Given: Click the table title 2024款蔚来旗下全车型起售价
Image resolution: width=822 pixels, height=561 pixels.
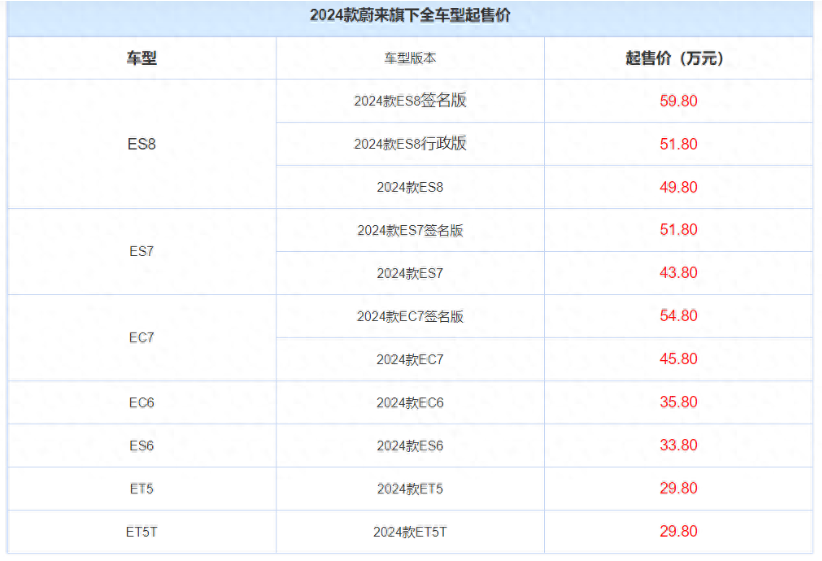Looking at the screenshot, I should click(410, 15).
